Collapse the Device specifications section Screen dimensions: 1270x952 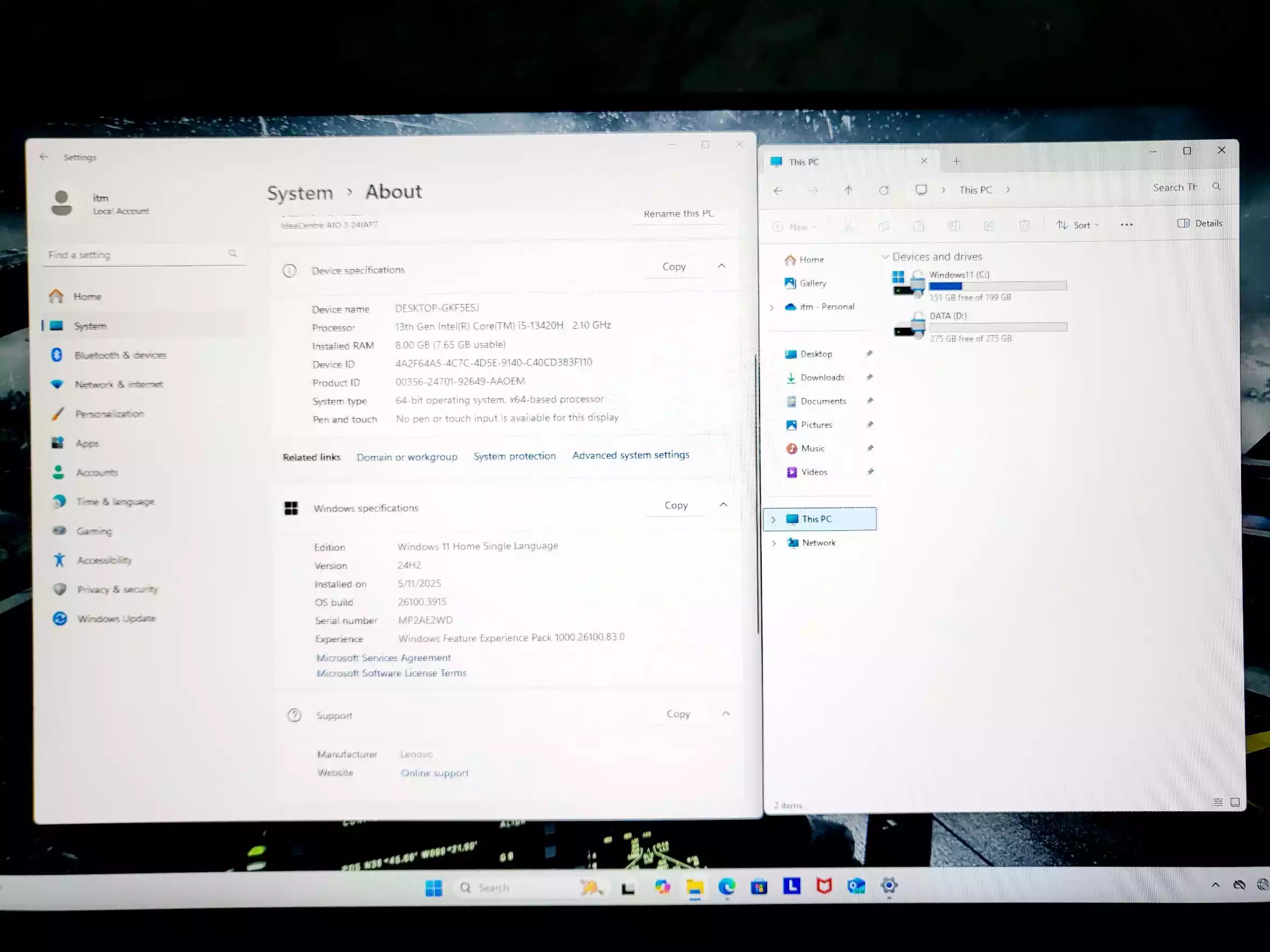721,266
